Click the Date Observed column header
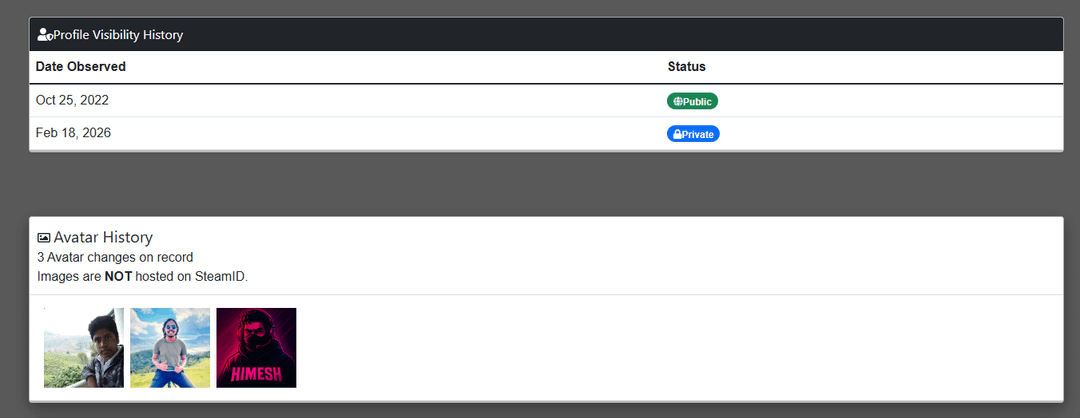The height and width of the screenshot is (418, 1080). [81, 67]
